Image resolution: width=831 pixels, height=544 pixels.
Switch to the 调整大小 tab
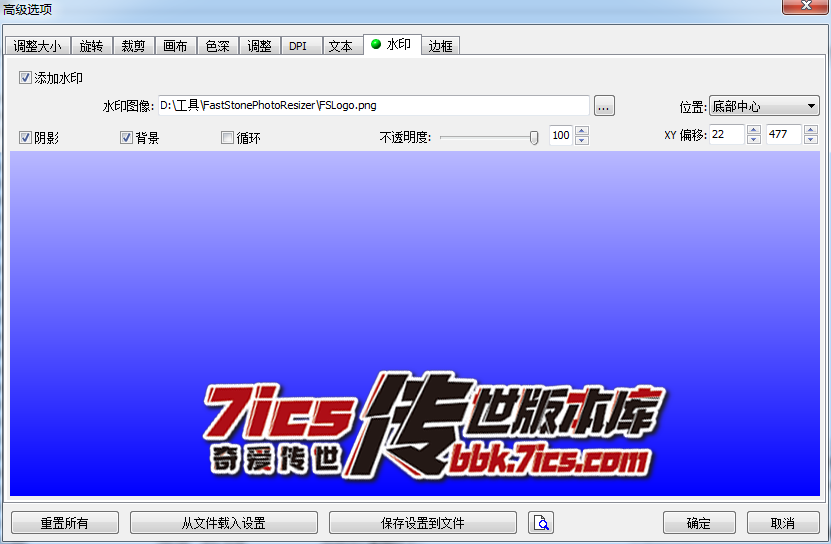point(38,46)
